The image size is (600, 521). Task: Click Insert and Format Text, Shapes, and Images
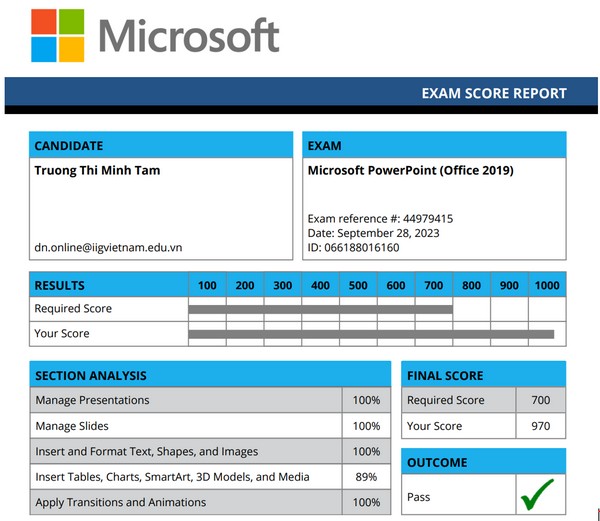click(147, 451)
